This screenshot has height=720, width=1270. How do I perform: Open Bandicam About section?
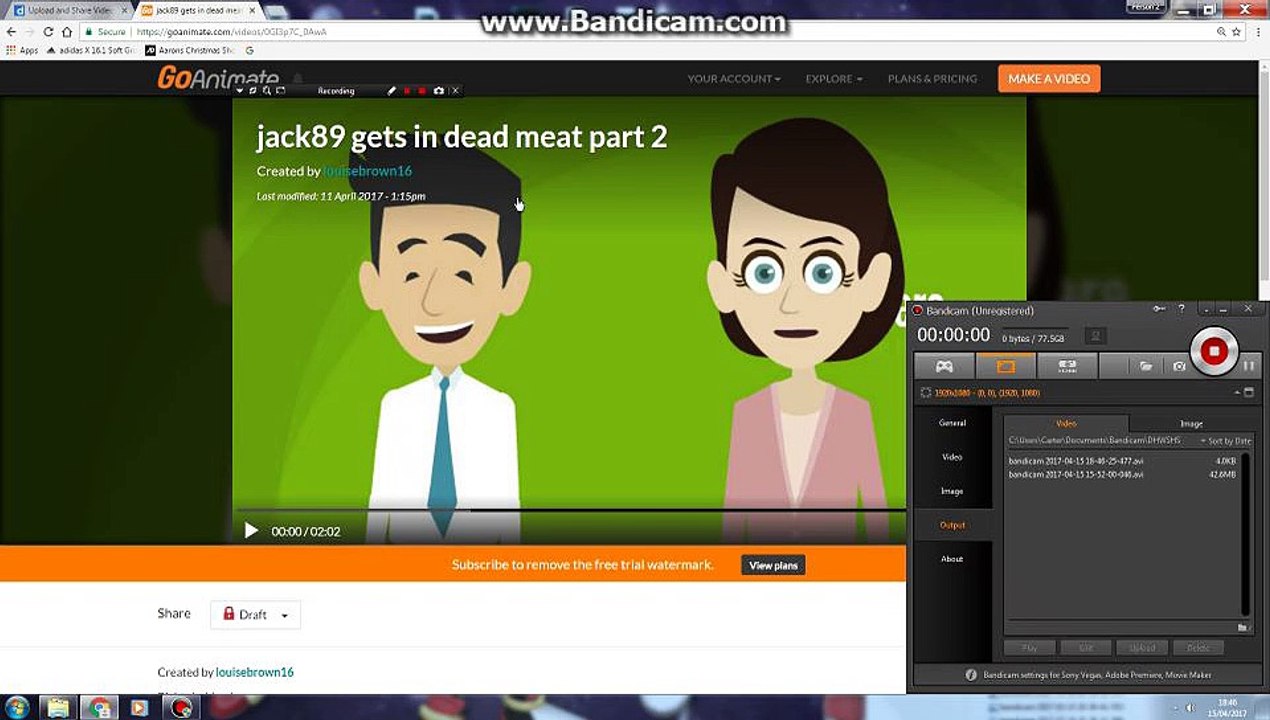click(x=953, y=559)
